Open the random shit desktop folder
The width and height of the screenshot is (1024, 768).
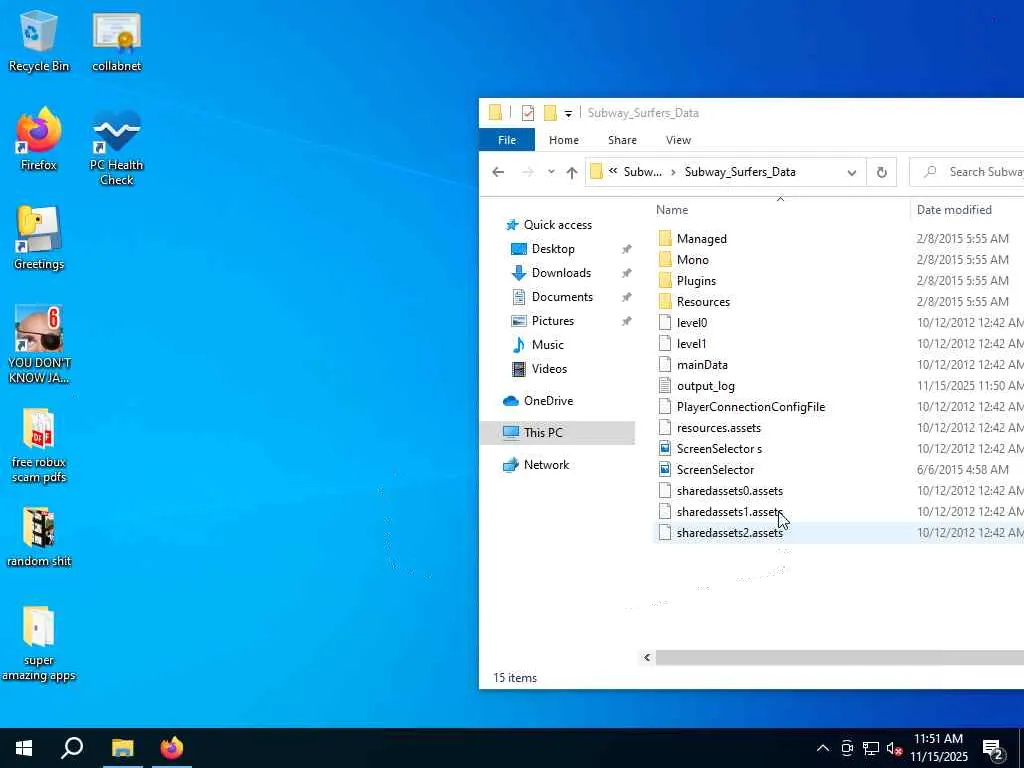click(39, 537)
